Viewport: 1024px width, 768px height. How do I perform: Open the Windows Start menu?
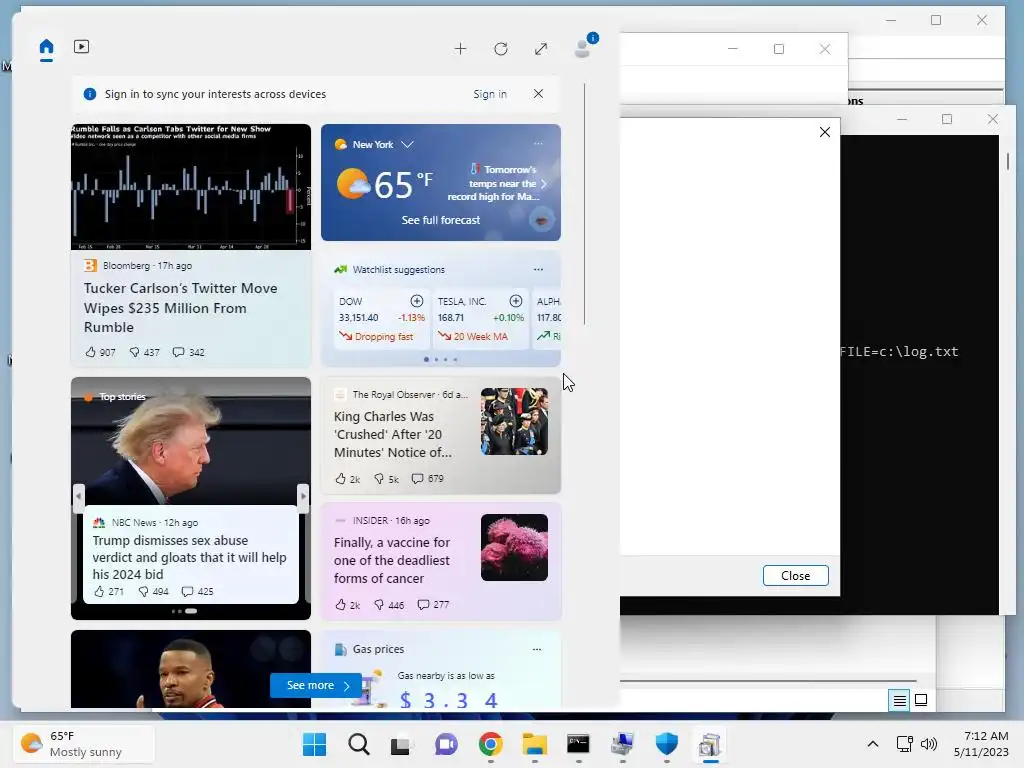coord(315,744)
